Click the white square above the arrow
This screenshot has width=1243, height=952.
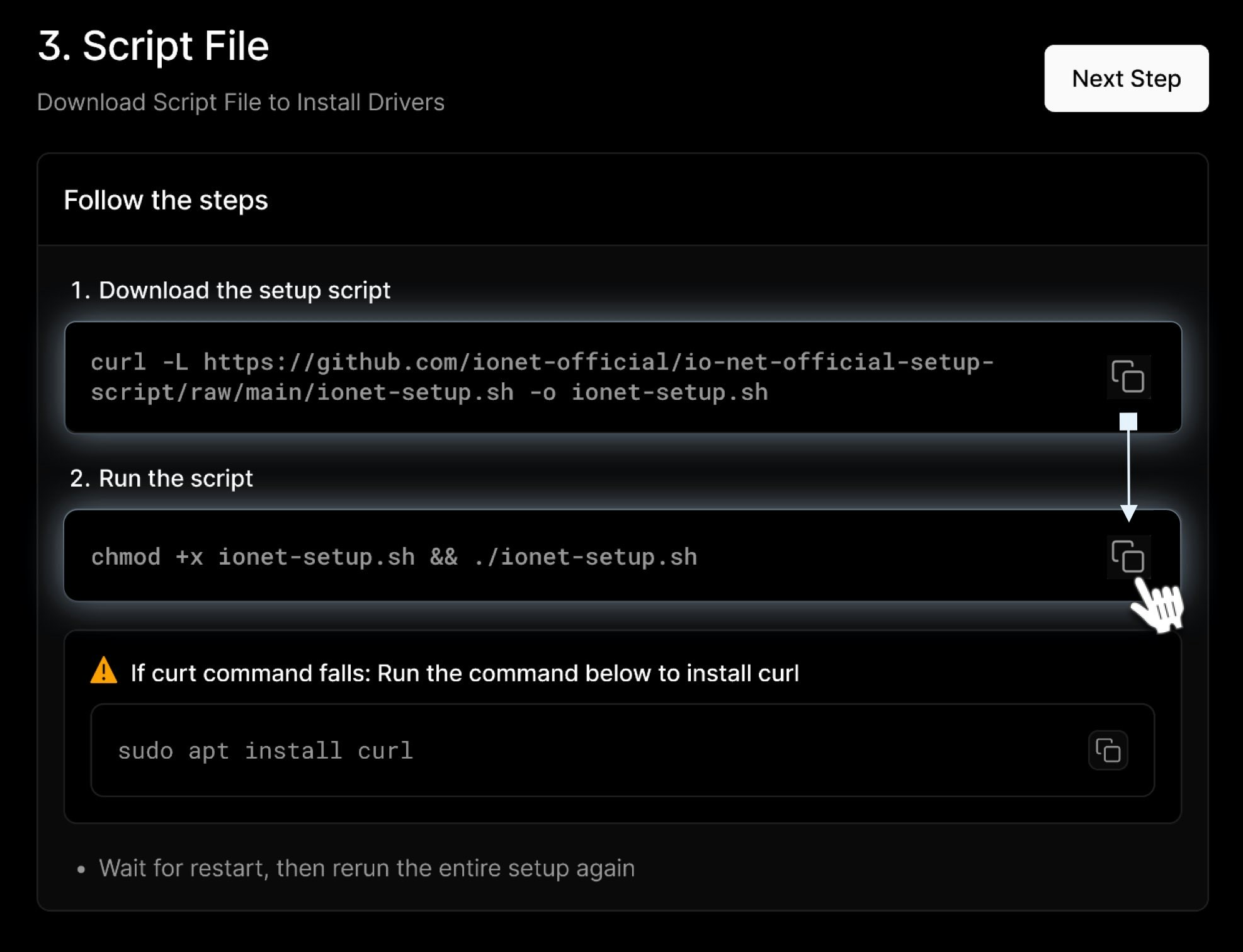1128,421
